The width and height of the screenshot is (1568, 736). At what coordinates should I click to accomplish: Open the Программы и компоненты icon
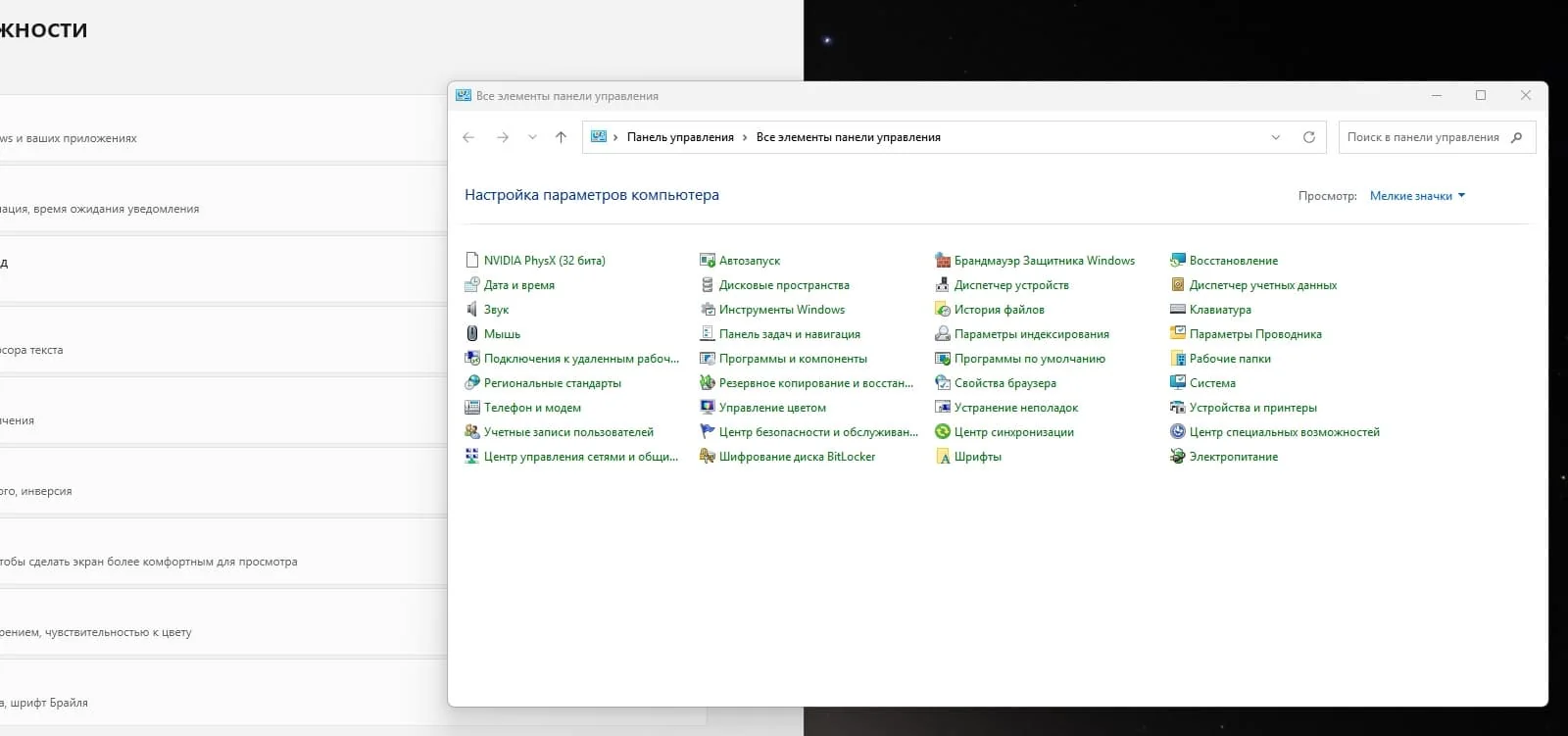[x=708, y=359]
